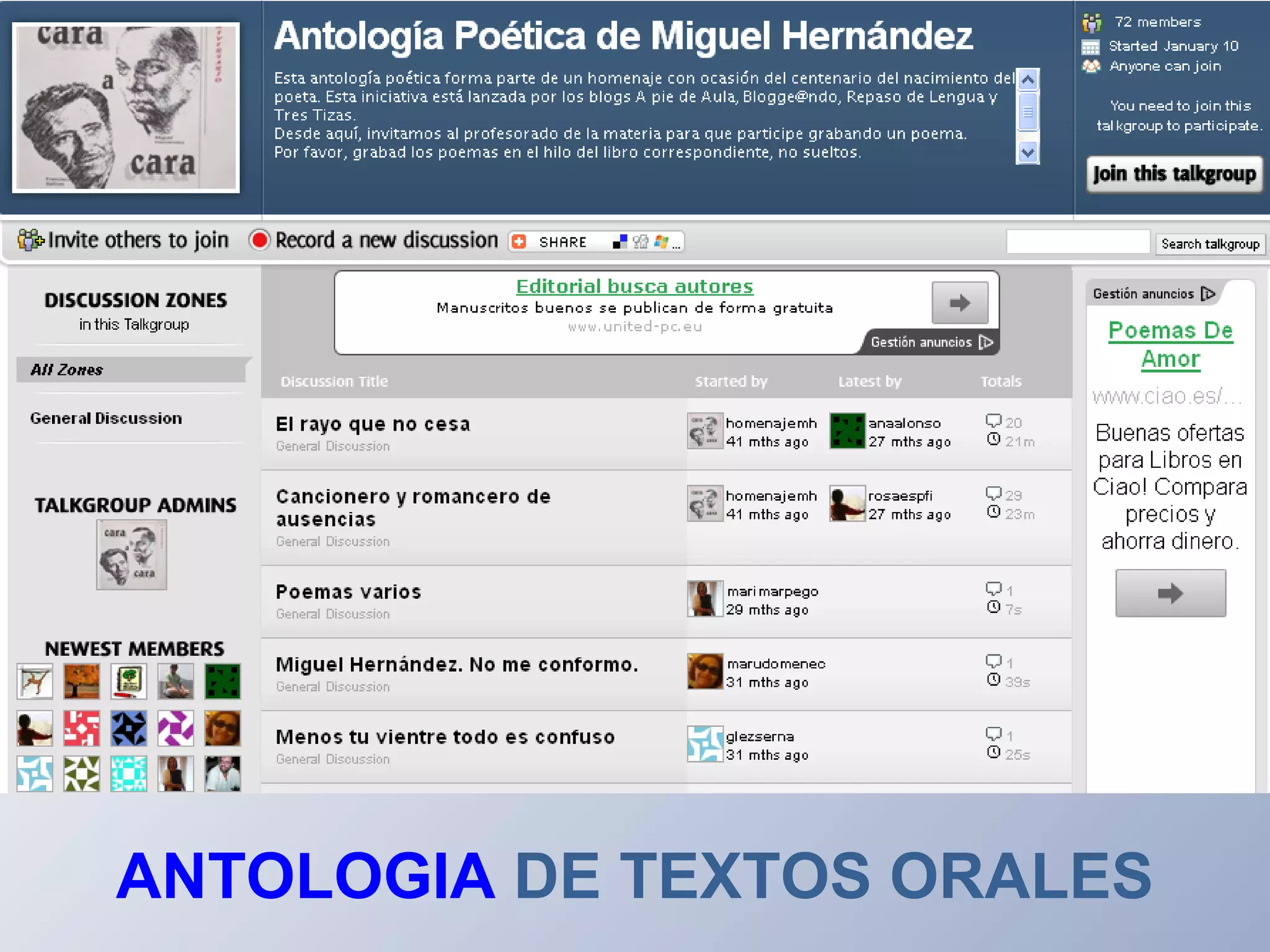1270x952 pixels.
Task: Open the talkgroup admin avatar thumbnail
Action: click(x=131, y=555)
